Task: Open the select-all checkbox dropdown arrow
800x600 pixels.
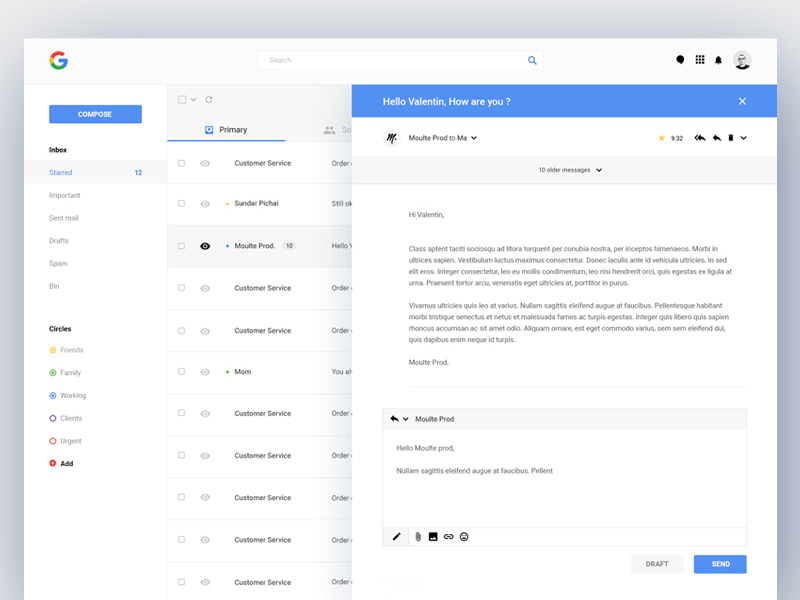Action: [193, 99]
